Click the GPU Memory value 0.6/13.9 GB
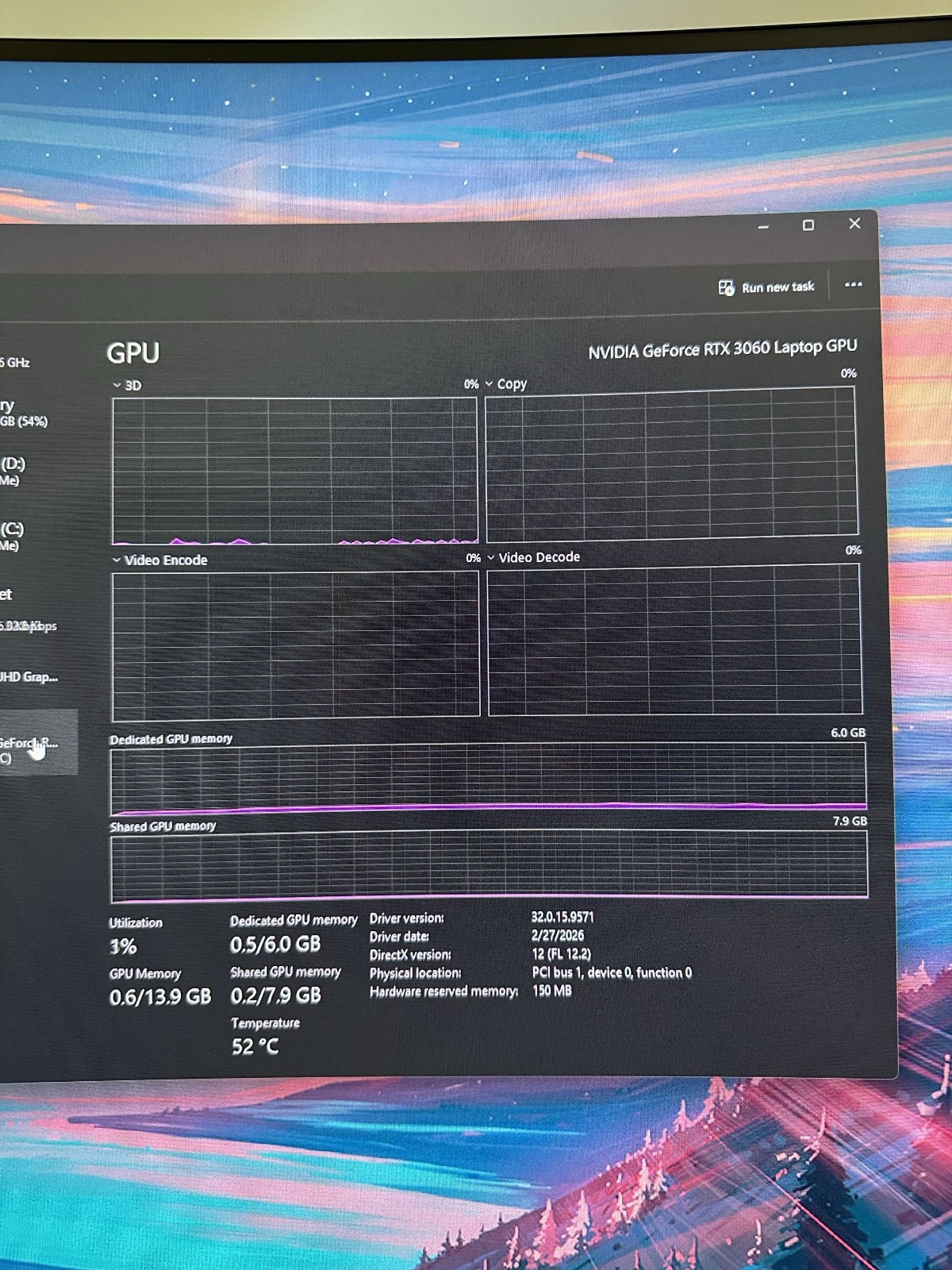 coord(160,997)
